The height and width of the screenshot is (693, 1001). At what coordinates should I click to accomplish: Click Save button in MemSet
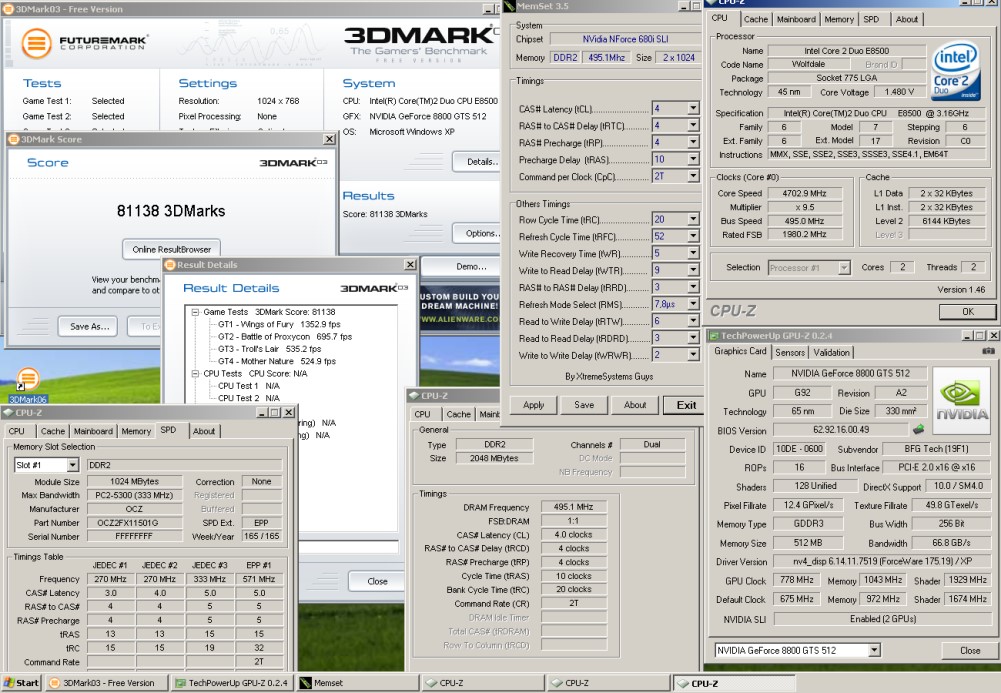tap(583, 405)
